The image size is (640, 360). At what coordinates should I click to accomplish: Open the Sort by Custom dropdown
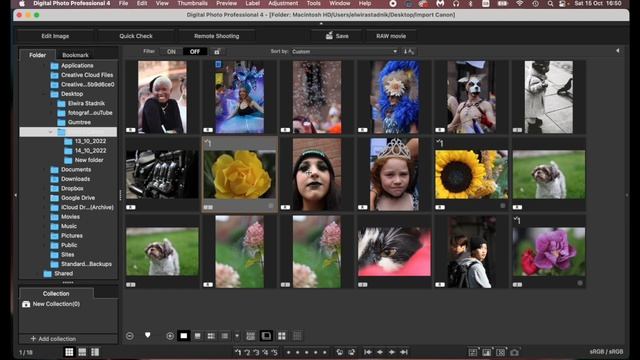click(x=344, y=51)
